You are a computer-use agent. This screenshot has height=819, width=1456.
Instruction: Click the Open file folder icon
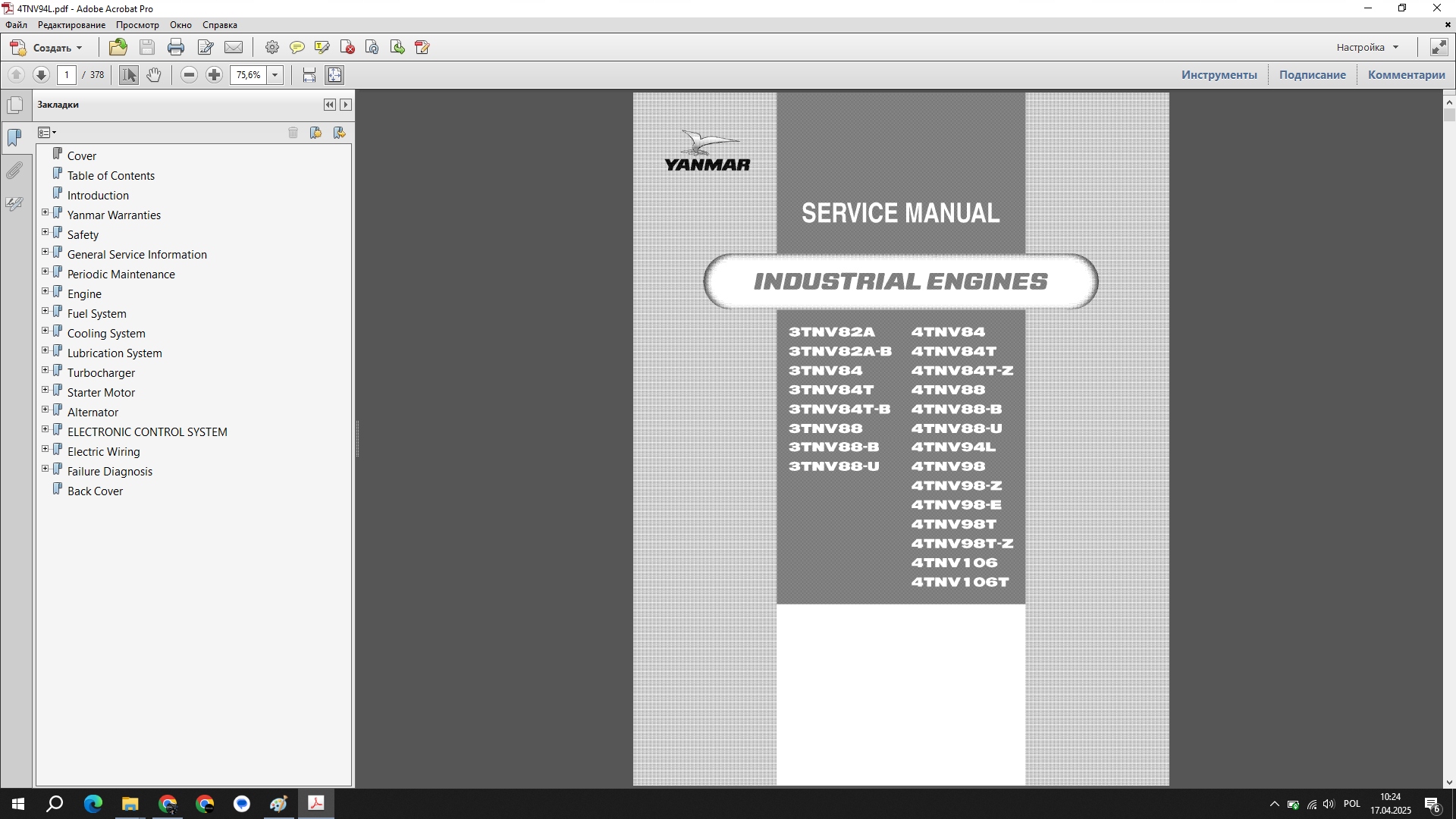[118, 47]
